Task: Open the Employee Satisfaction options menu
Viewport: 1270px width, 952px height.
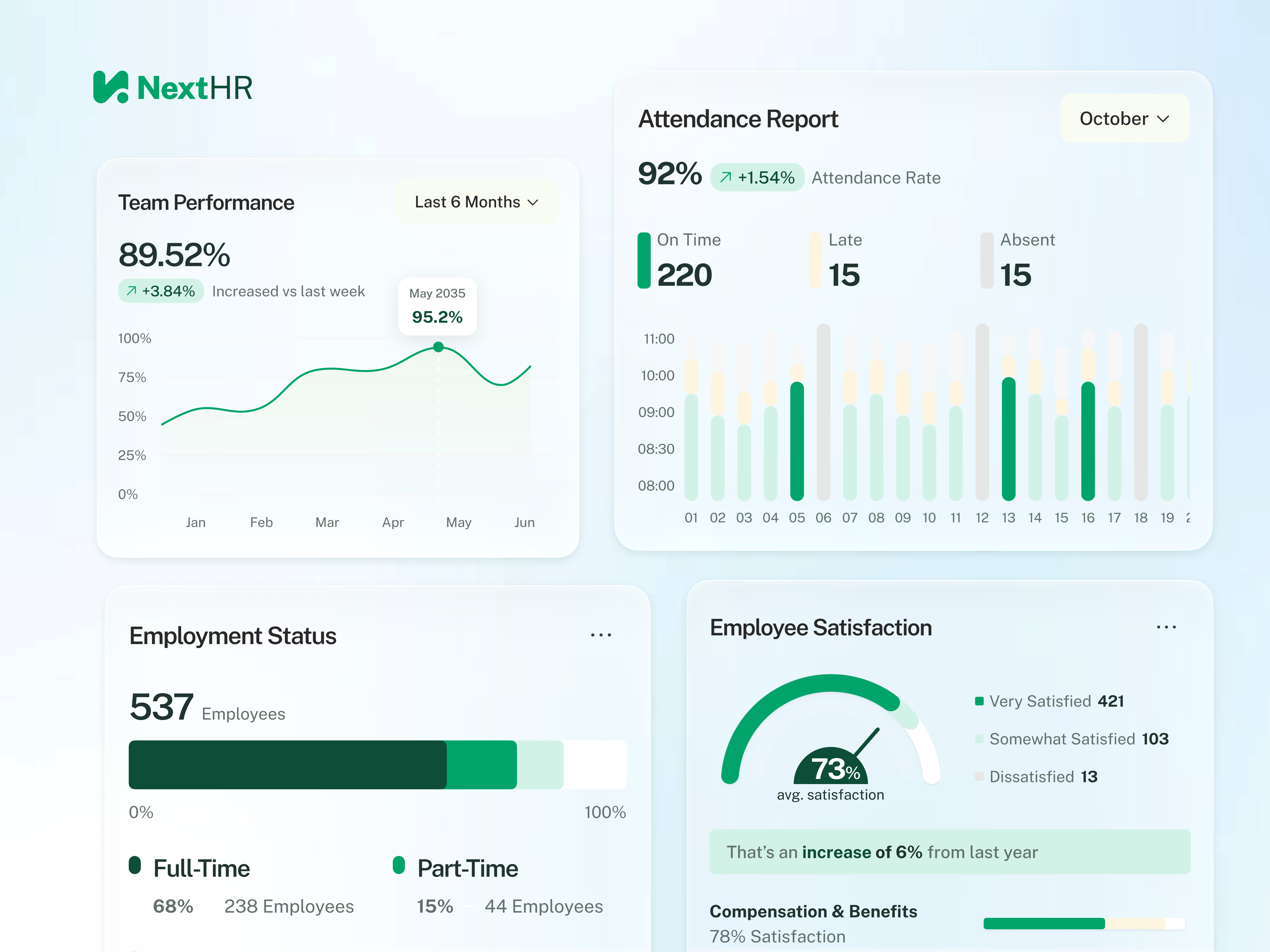Action: click(1167, 627)
